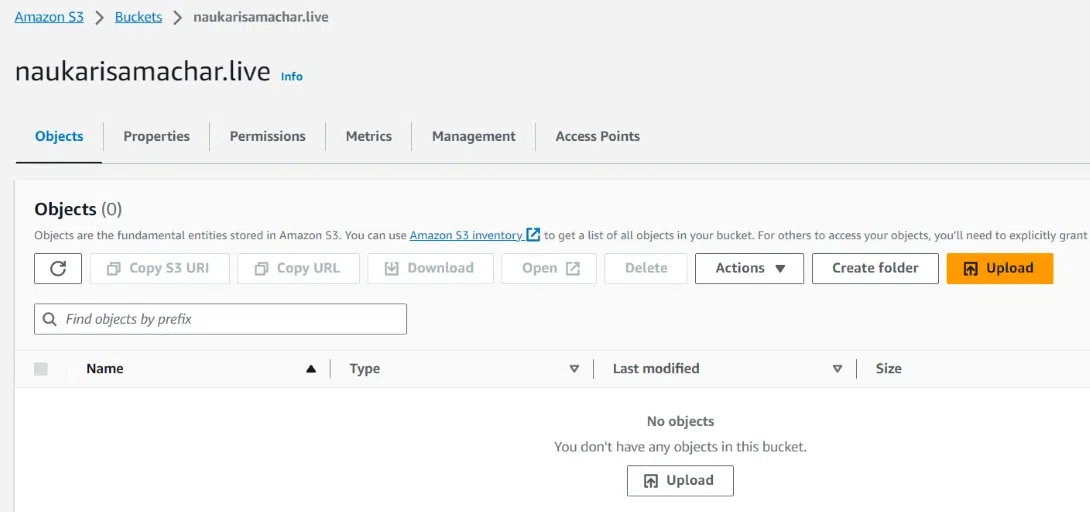
Task: Click the Open in new tab button
Action: coord(550,268)
